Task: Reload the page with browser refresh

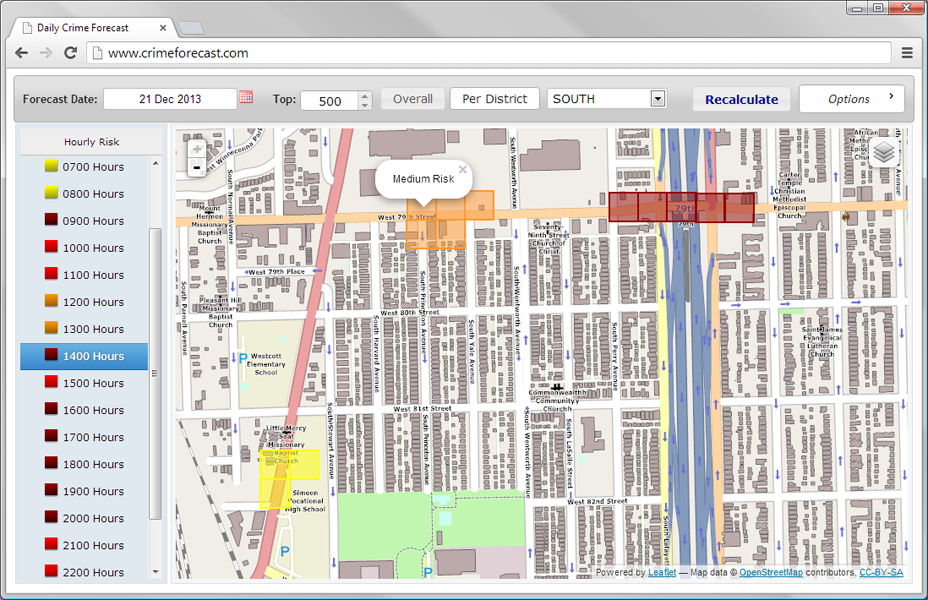Action: tap(71, 53)
